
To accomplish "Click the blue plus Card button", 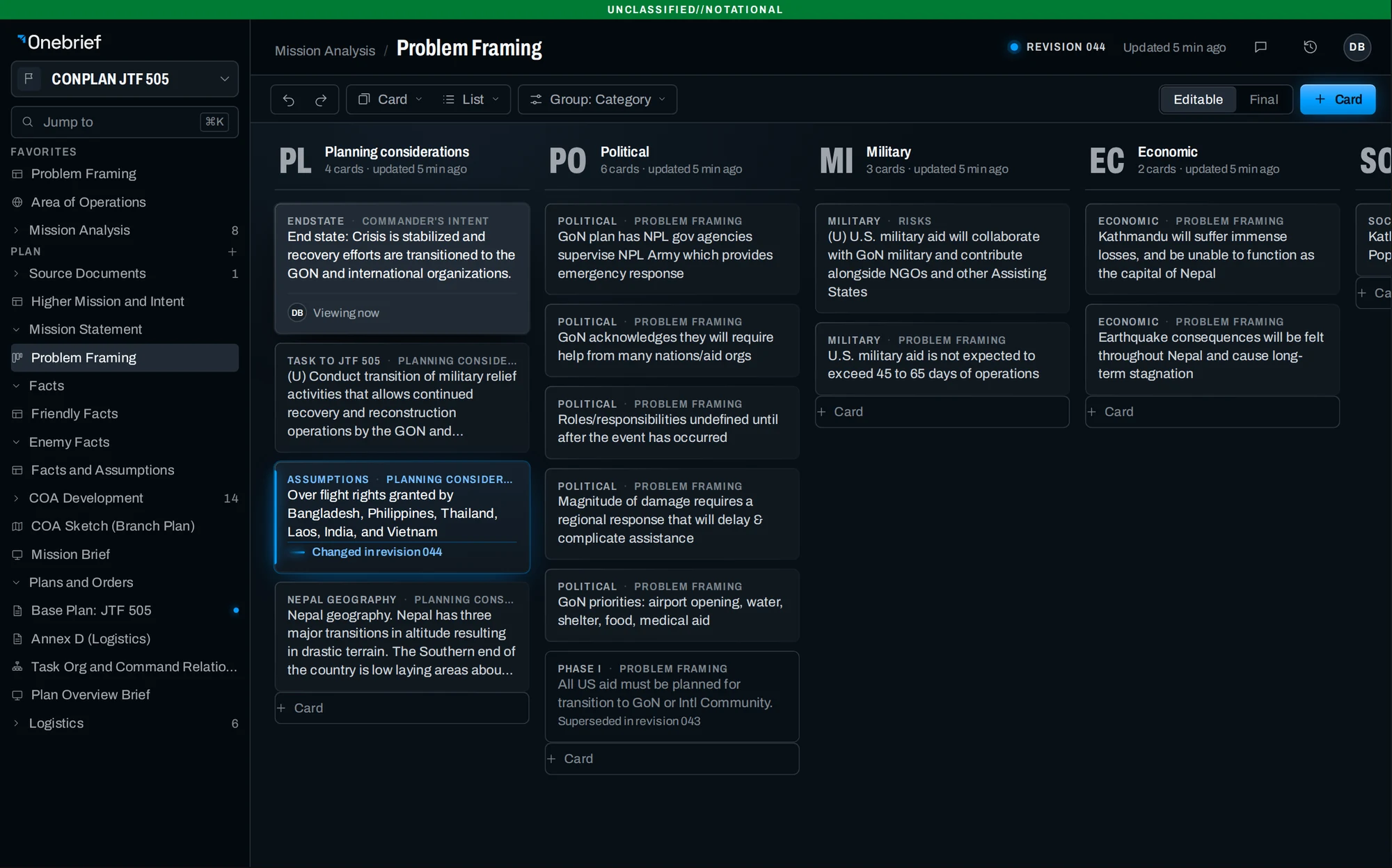I will pos(1337,100).
